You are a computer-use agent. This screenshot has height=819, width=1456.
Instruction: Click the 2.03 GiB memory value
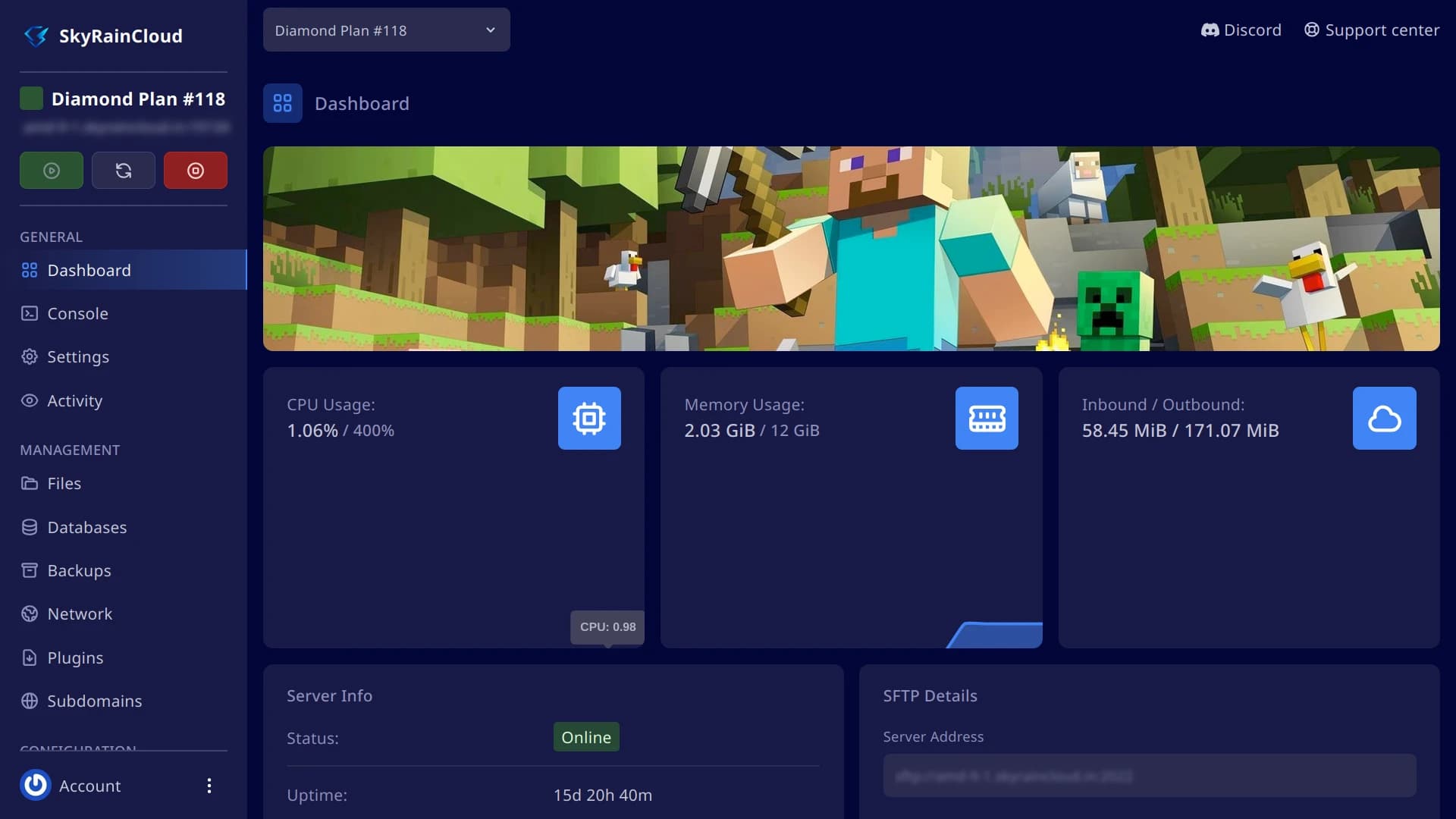click(x=720, y=431)
